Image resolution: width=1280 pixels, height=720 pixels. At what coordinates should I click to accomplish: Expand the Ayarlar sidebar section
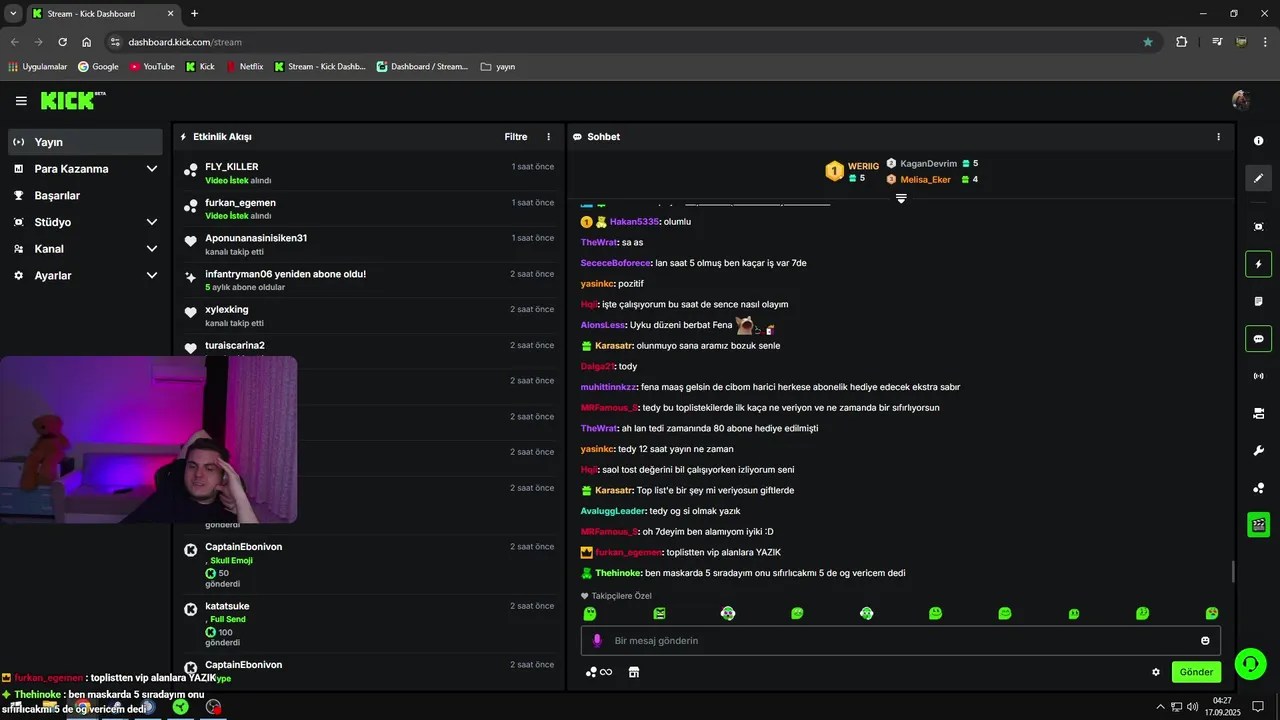coord(86,275)
